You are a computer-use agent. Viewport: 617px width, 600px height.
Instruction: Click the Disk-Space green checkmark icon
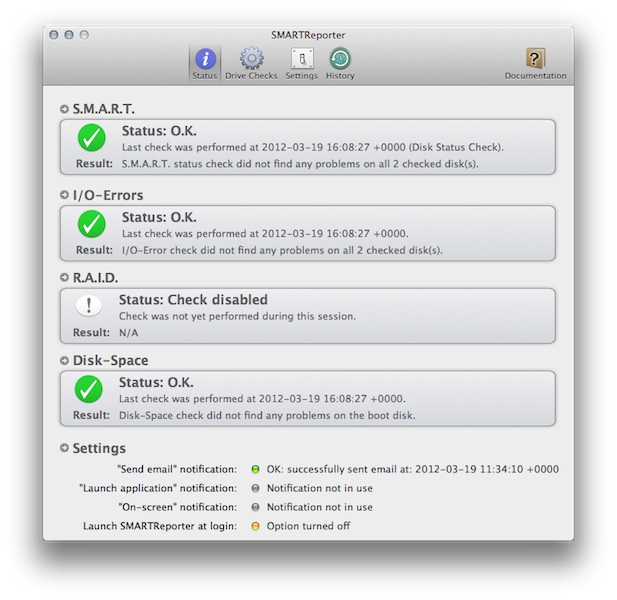pyautogui.click(x=91, y=389)
